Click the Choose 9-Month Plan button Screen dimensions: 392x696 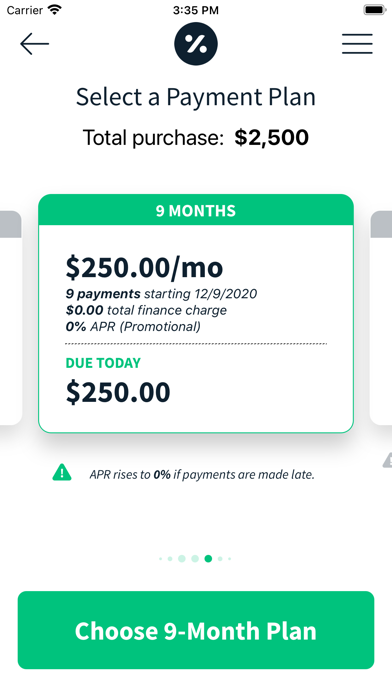(x=196, y=630)
